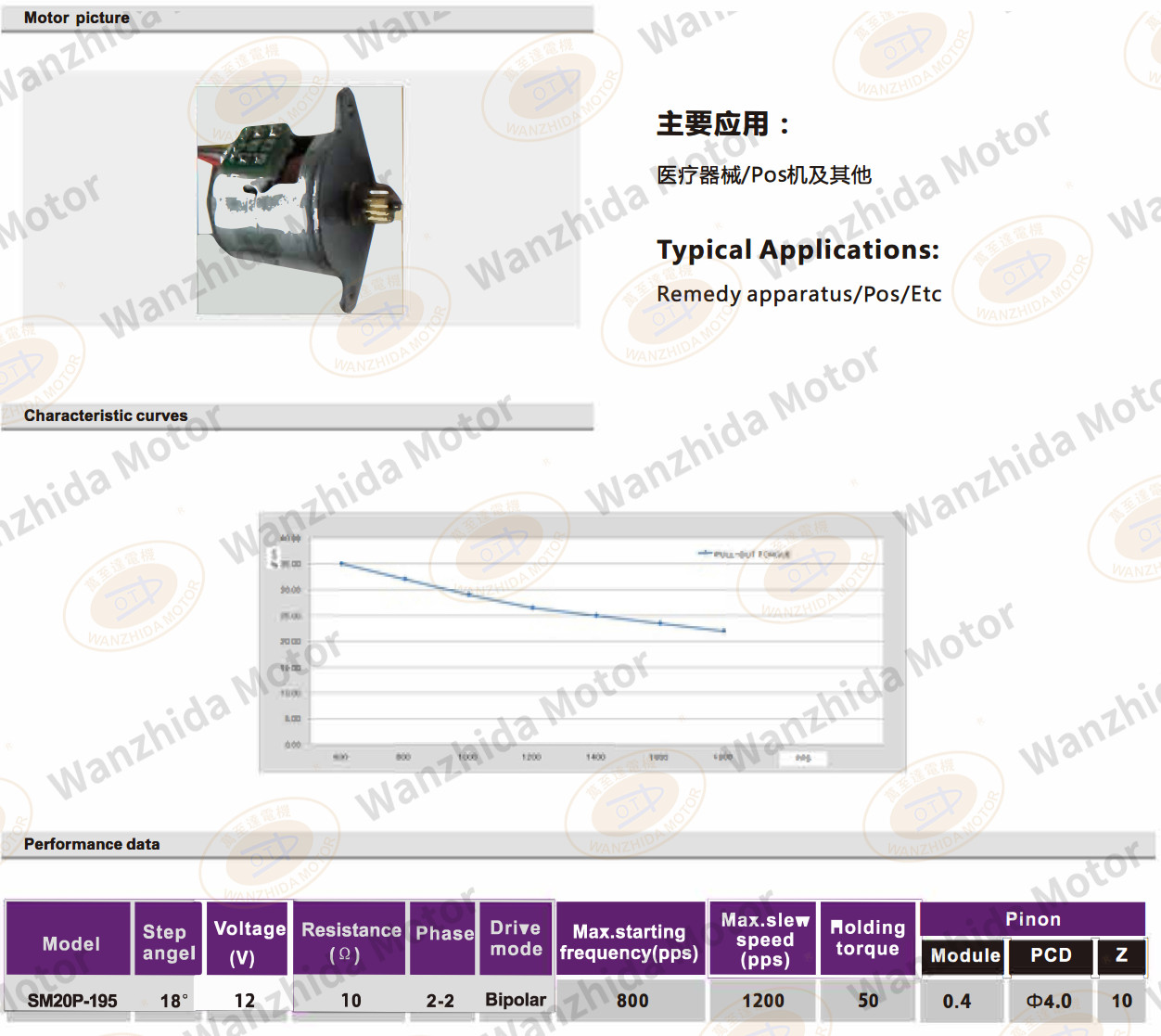Click the 'Max.slew speed (pps)' header

(x=763, y=939)
